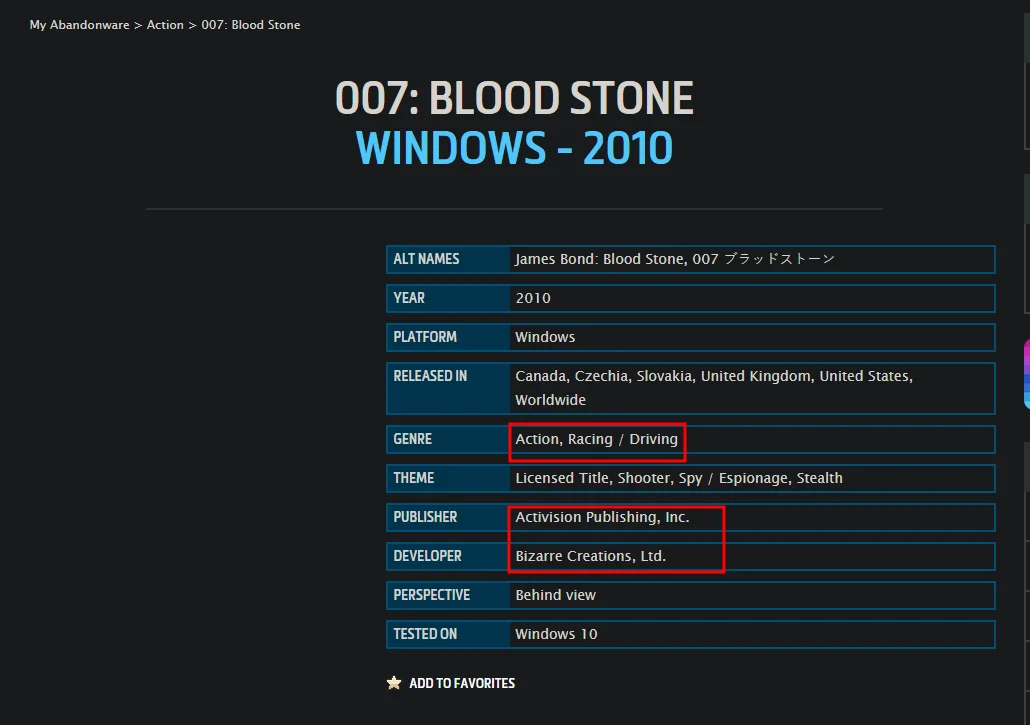This screenshot has width=1030, height=725.
Task: Click the WINDOWS - 2010 subtitle
Action: 514,148
